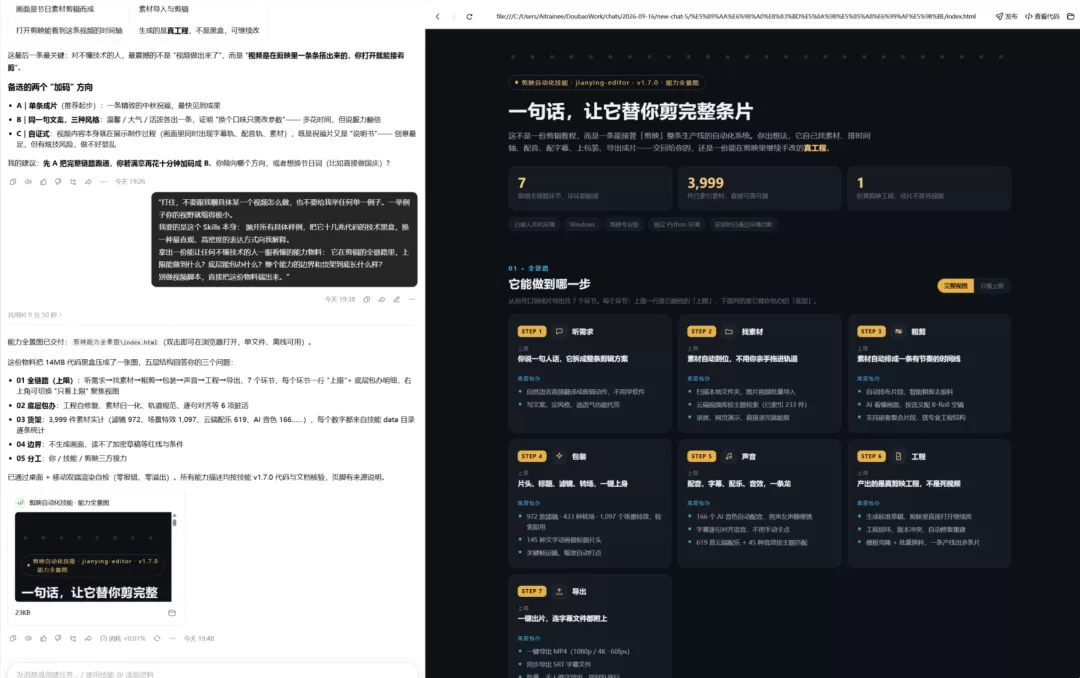This screenshot has height=678, width=1080.
Task: Click the STEP 1 听需求 card
Action: point(590,373)
